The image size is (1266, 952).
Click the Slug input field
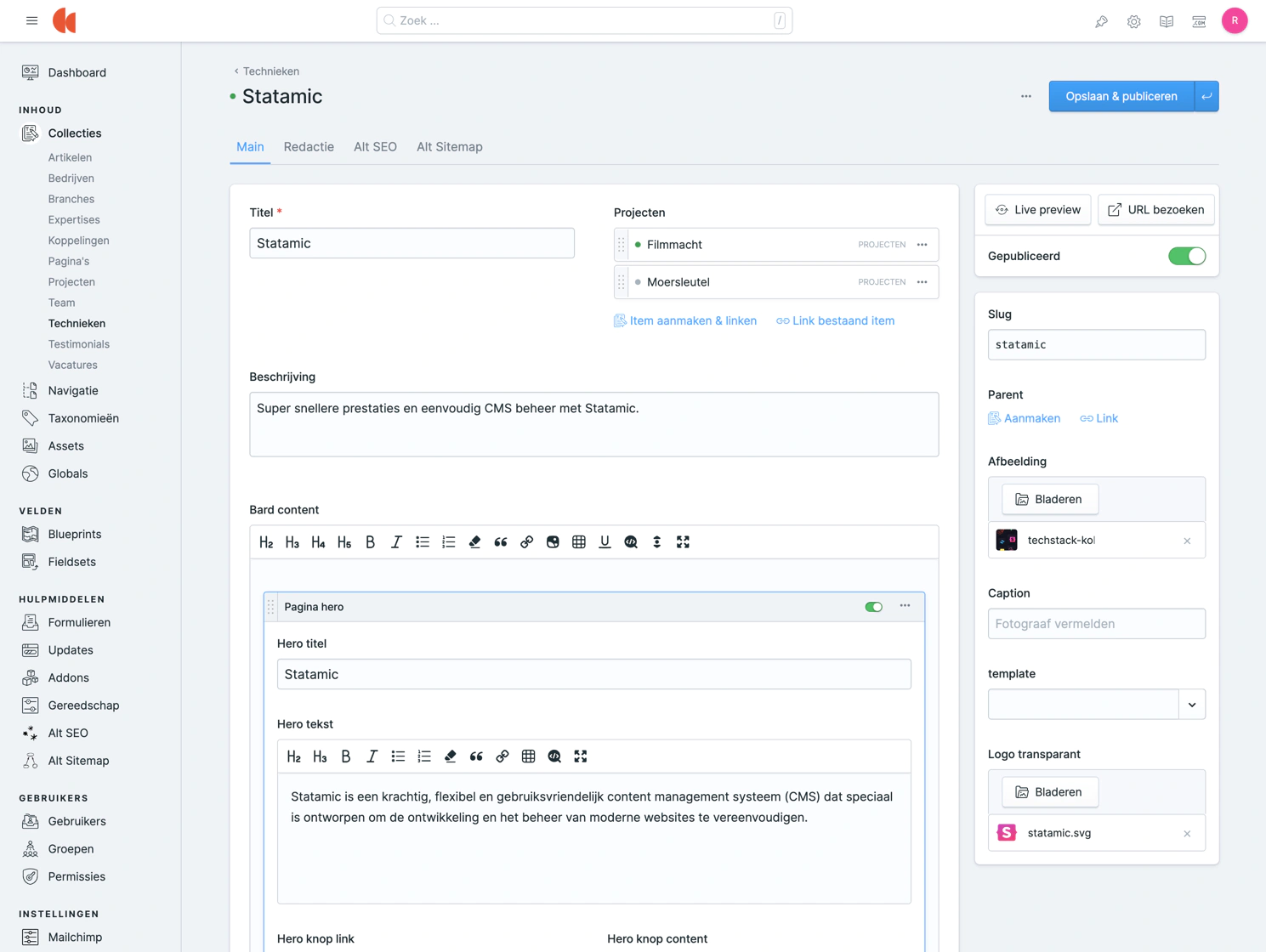click(x=1097, y=345)
